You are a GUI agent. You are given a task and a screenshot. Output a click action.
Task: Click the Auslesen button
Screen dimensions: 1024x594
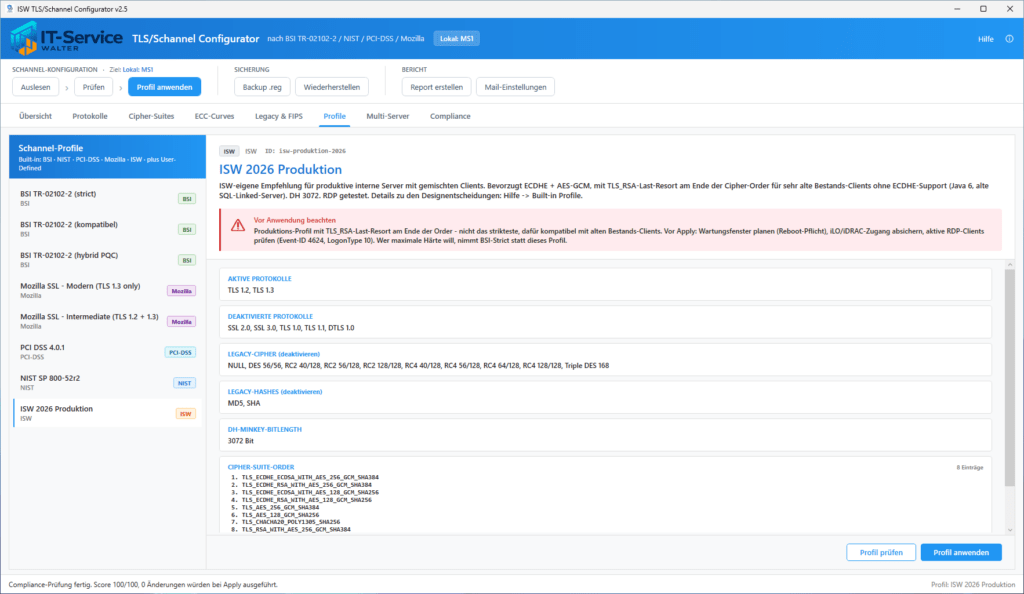click(x=35, y=87)
